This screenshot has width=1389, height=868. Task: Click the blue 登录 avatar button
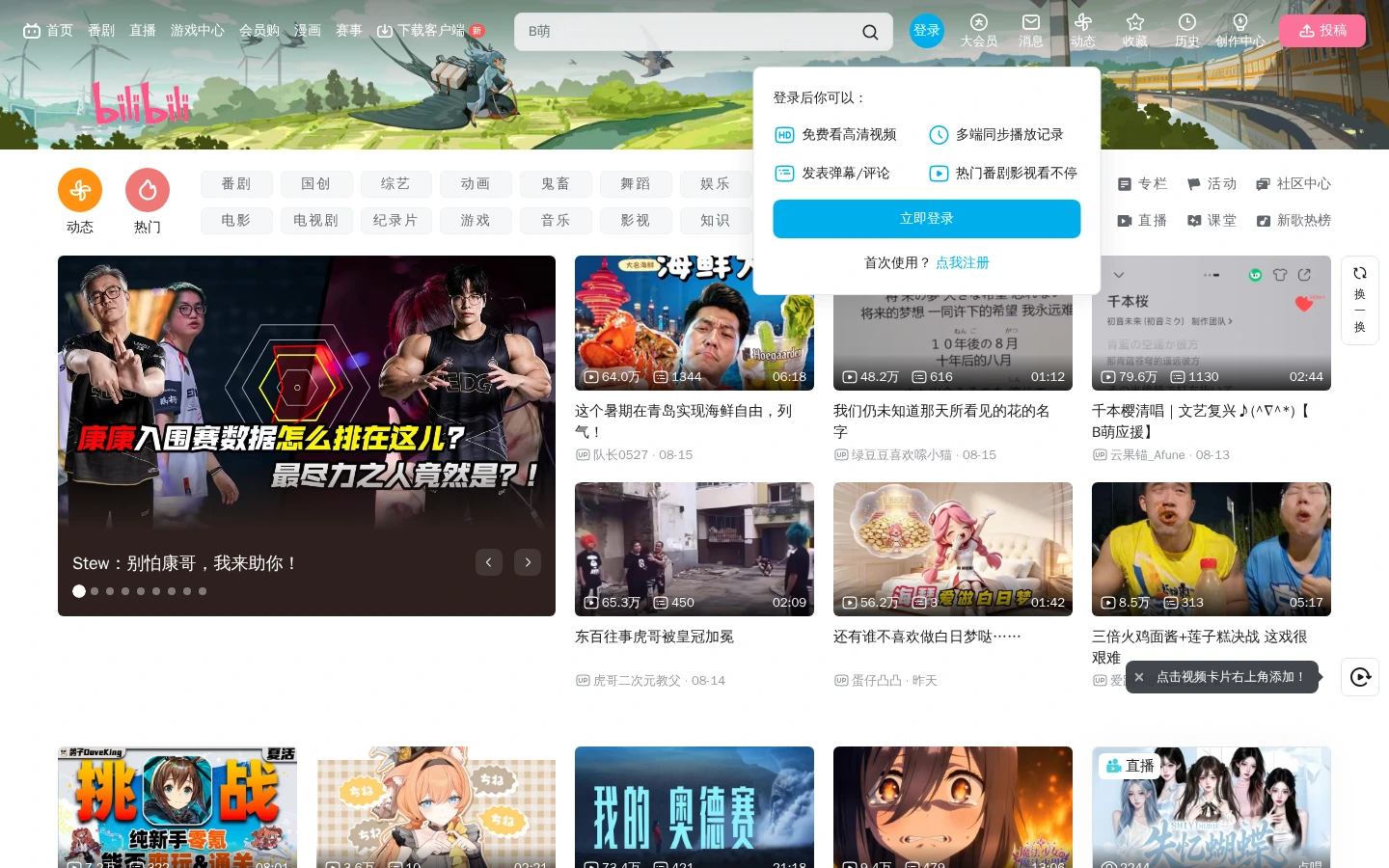pos(927,31)
